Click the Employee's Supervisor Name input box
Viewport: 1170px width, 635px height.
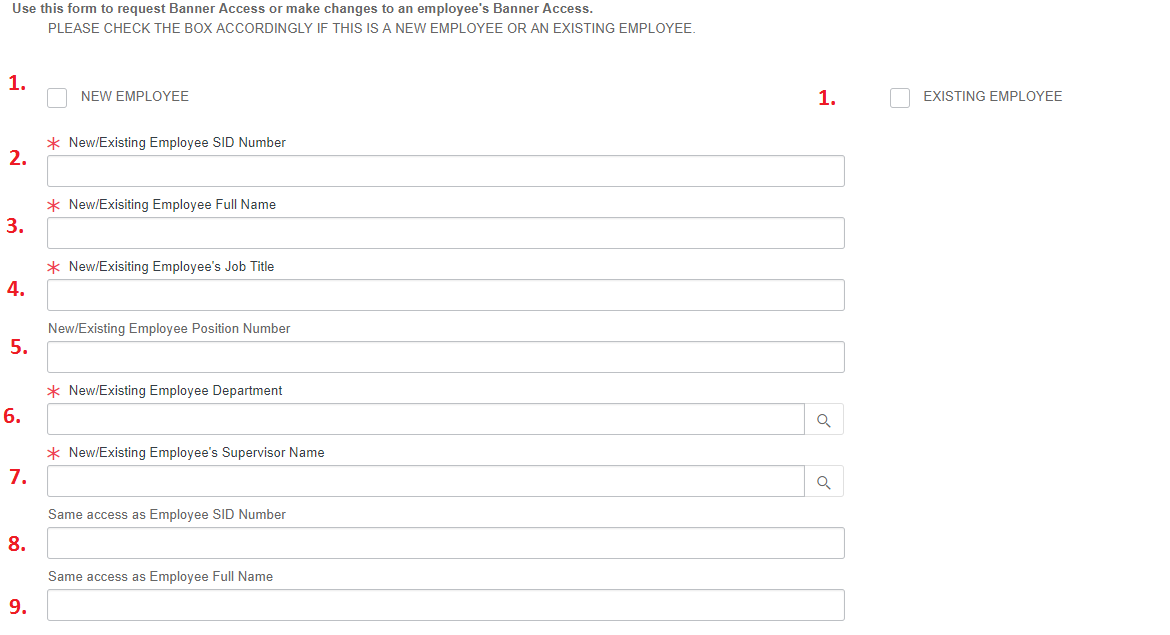tap(425, 481)
